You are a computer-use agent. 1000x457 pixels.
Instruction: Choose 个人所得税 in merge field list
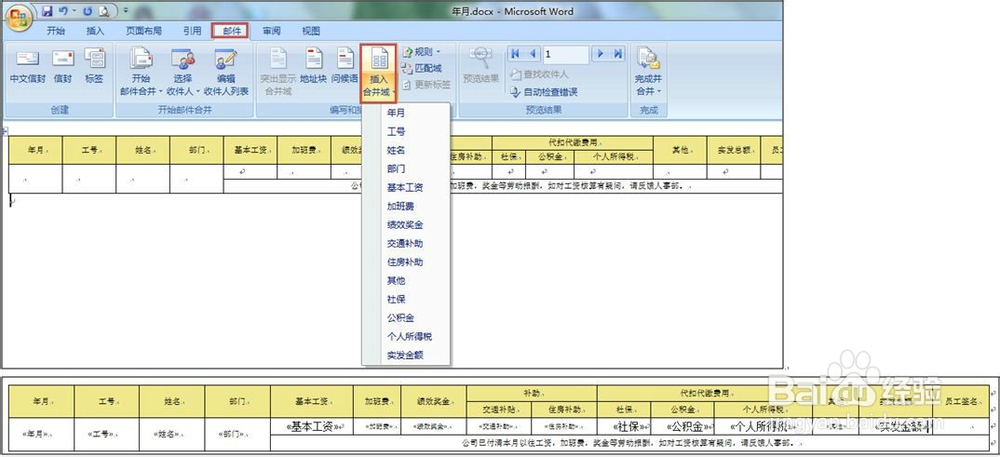pos(409,337)
